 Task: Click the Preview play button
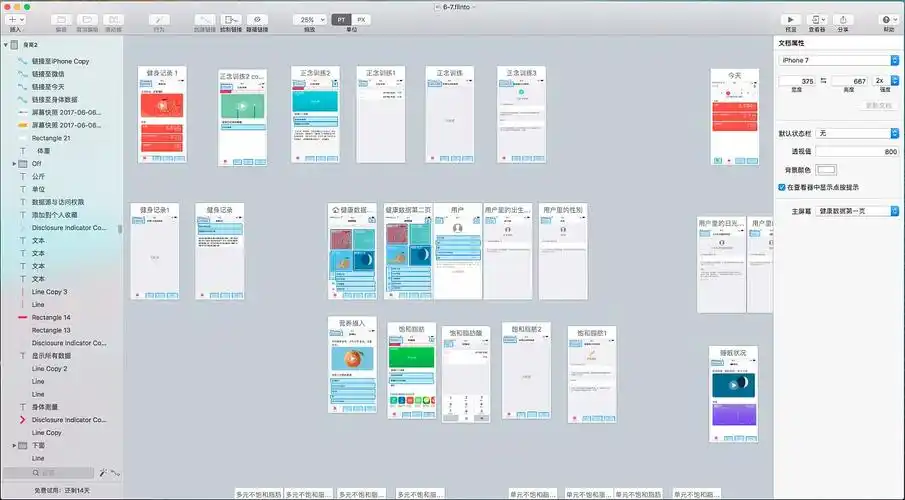point(790,19)
